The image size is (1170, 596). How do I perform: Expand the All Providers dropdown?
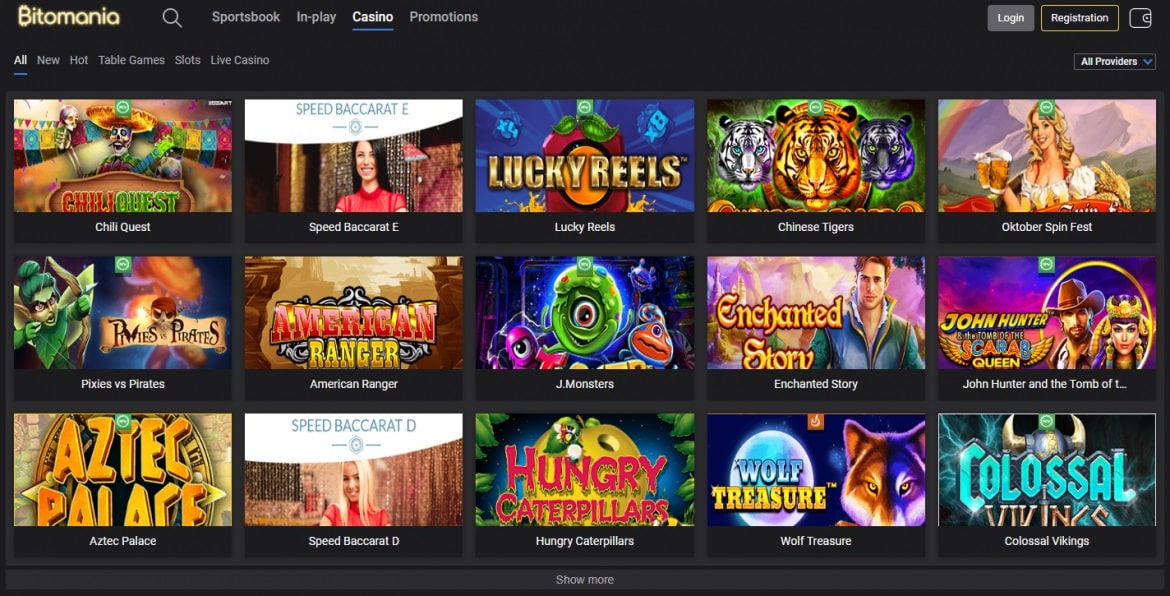click(x=1115, y=62)
